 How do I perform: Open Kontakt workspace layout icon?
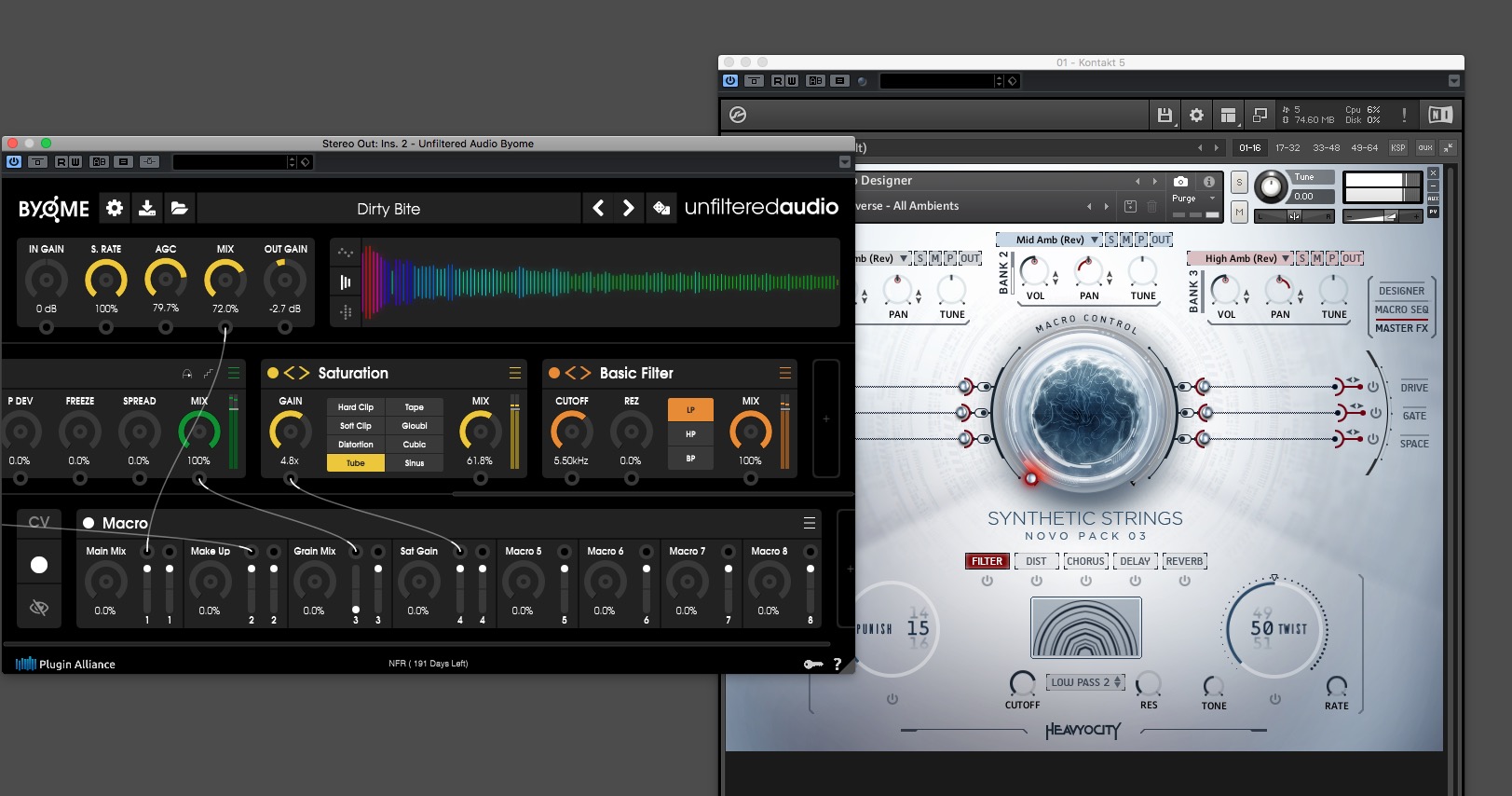[1228, 115]
